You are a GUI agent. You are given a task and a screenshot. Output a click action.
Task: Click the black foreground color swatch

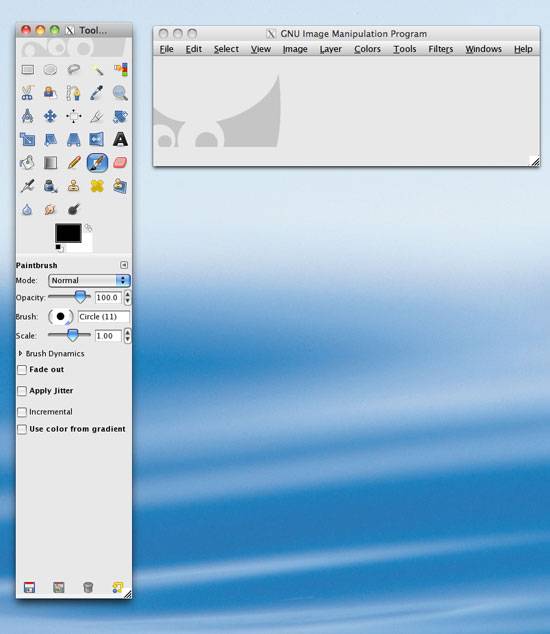coord(68,233)
